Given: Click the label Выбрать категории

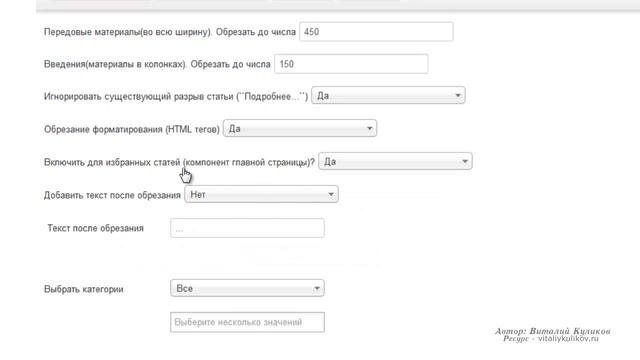Looking at the screenshot, I should pyautogui.click(x=84, y=289).
